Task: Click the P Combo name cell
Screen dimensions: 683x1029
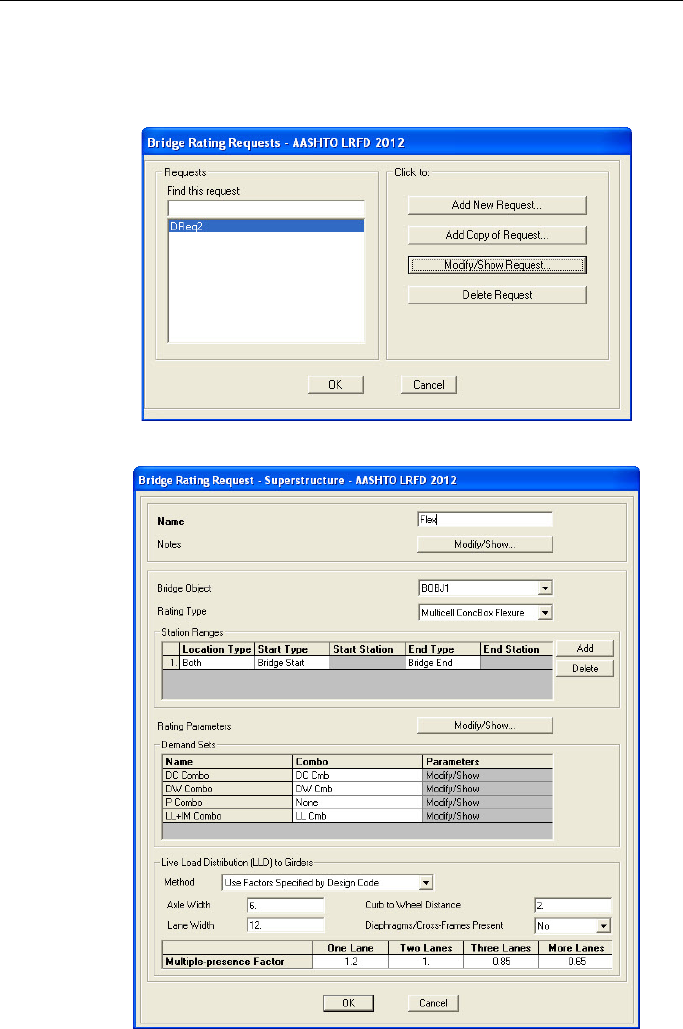Action: coord(227,803)
